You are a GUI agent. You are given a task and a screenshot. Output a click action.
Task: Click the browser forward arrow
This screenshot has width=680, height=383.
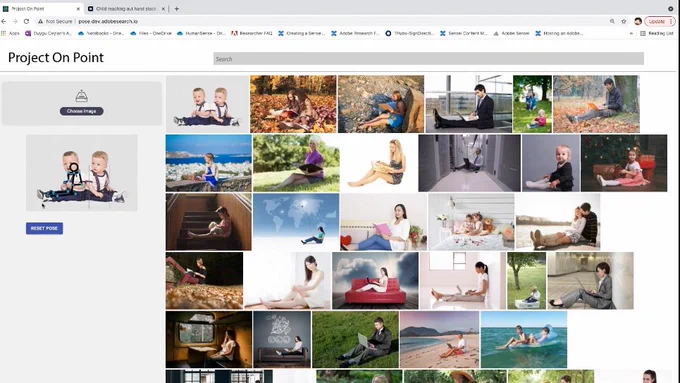[x=15, y=21]
